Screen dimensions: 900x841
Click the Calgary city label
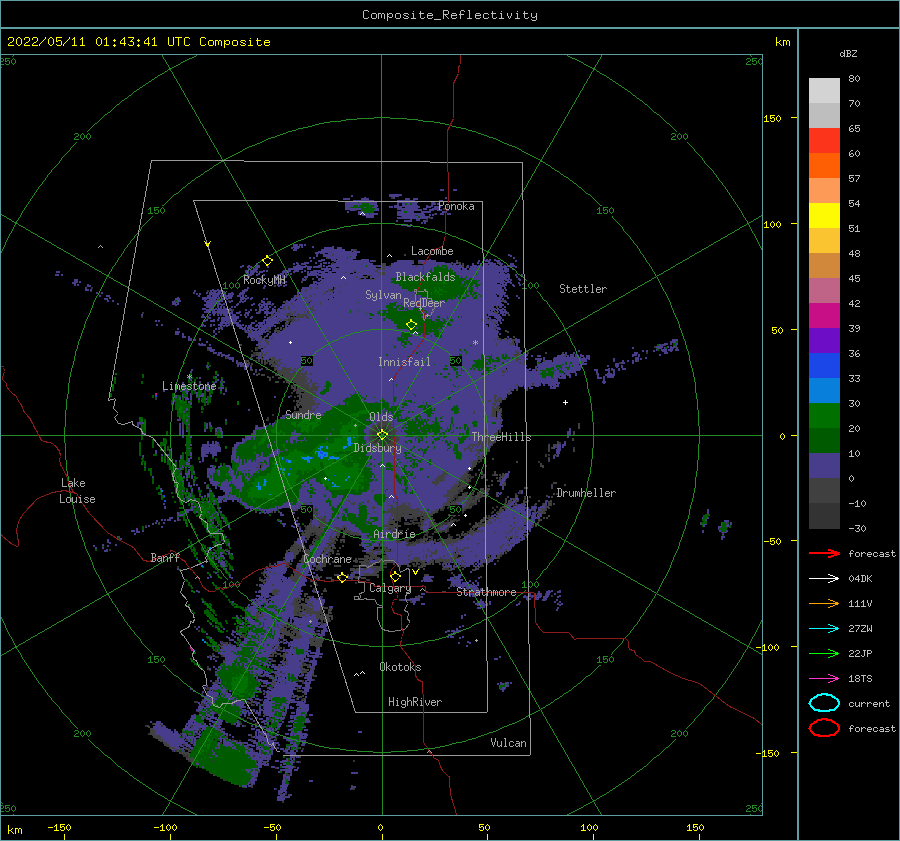[x=390, y=588]
